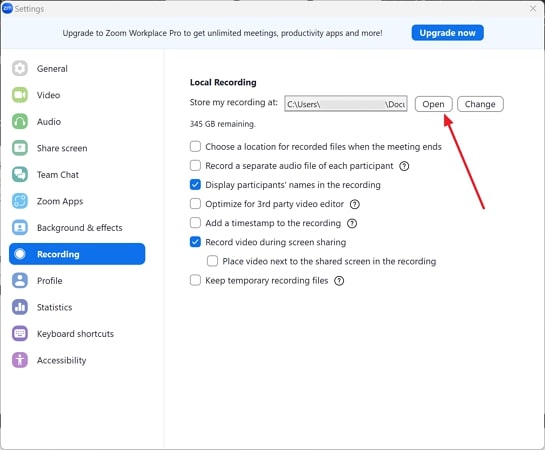Image resolution: width=545 pixels, height=450 pixels.
Task: Click the recording path input field
Action: [346, 104]
